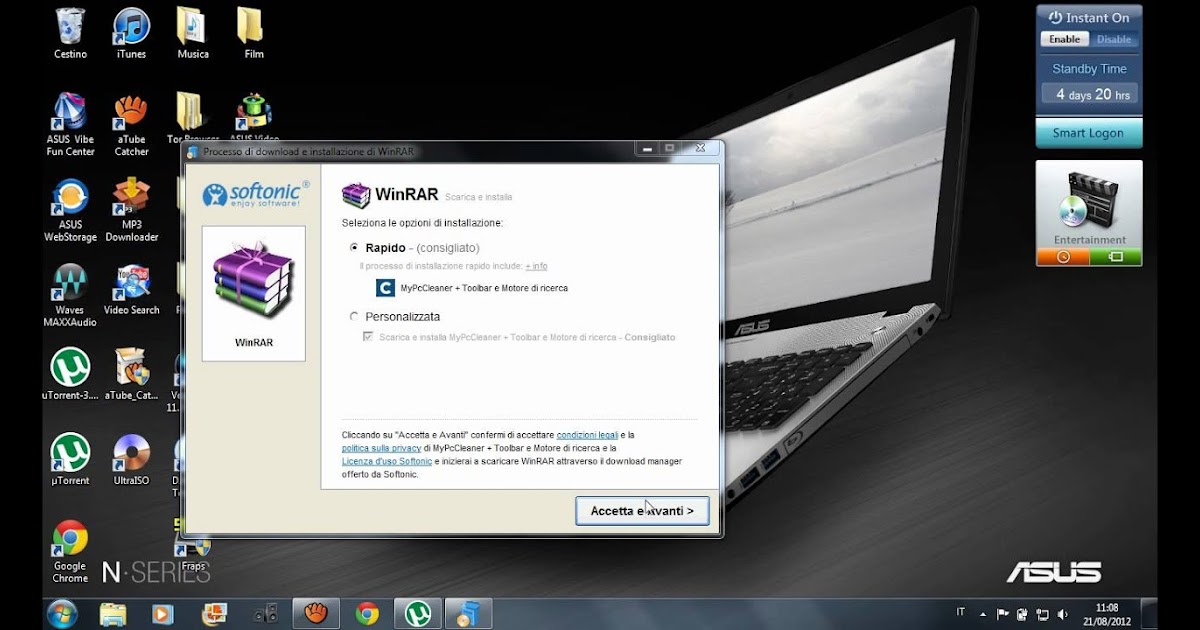Click the WinRAR books icon beside title

tap(355, 194)
